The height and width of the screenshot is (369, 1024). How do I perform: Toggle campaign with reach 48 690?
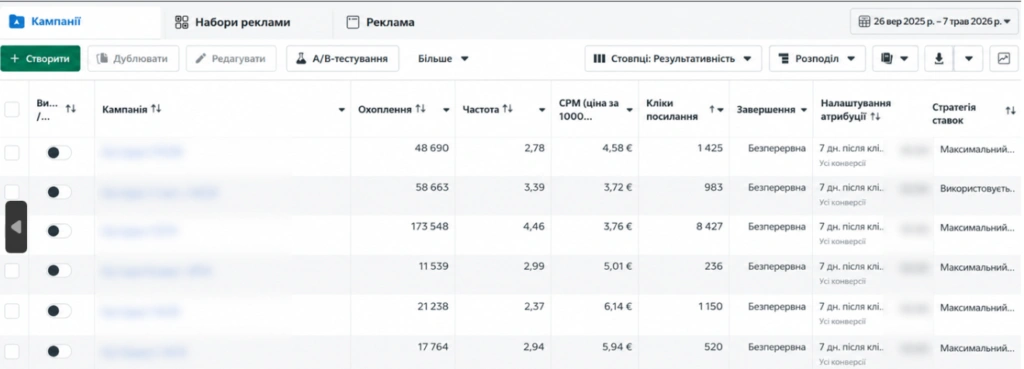click(x=59, y=152)
